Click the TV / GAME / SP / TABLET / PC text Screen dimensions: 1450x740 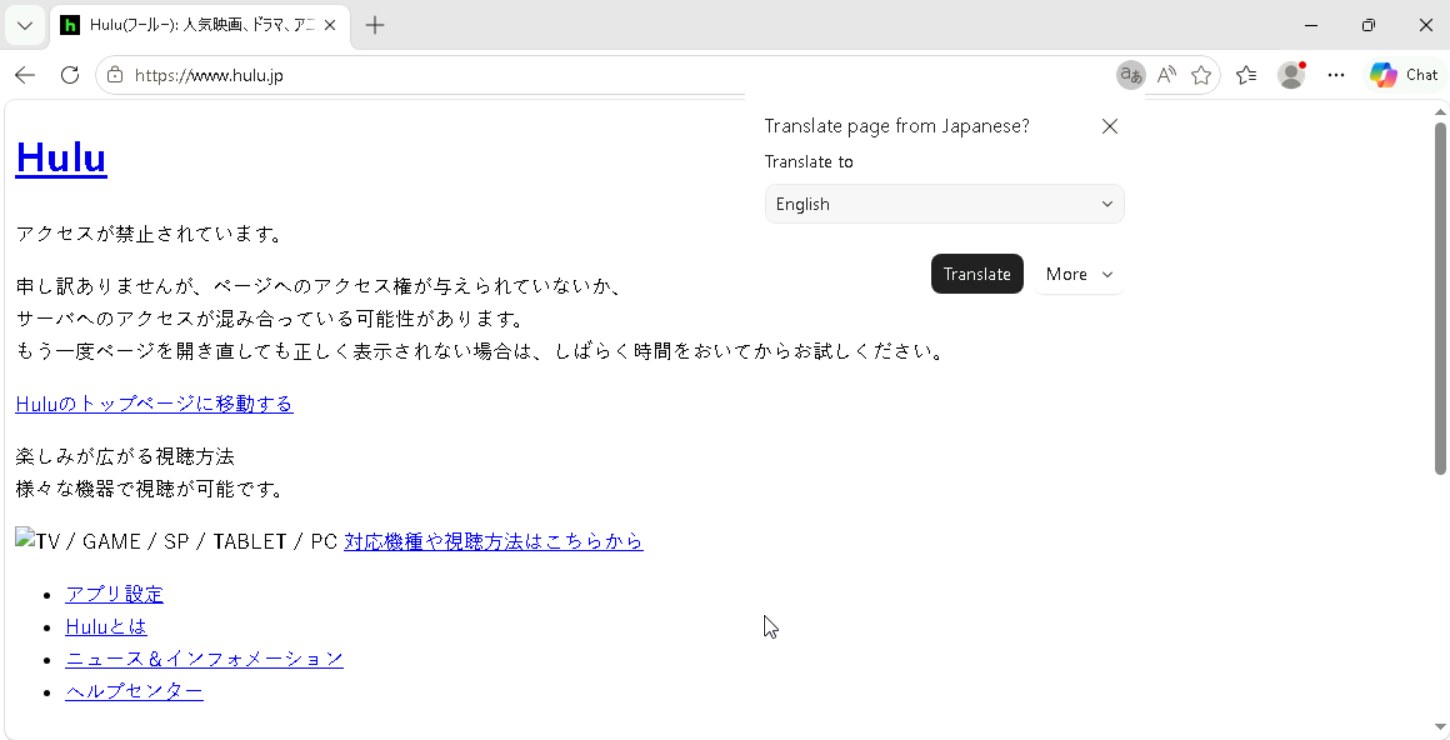tap(186, 541)
